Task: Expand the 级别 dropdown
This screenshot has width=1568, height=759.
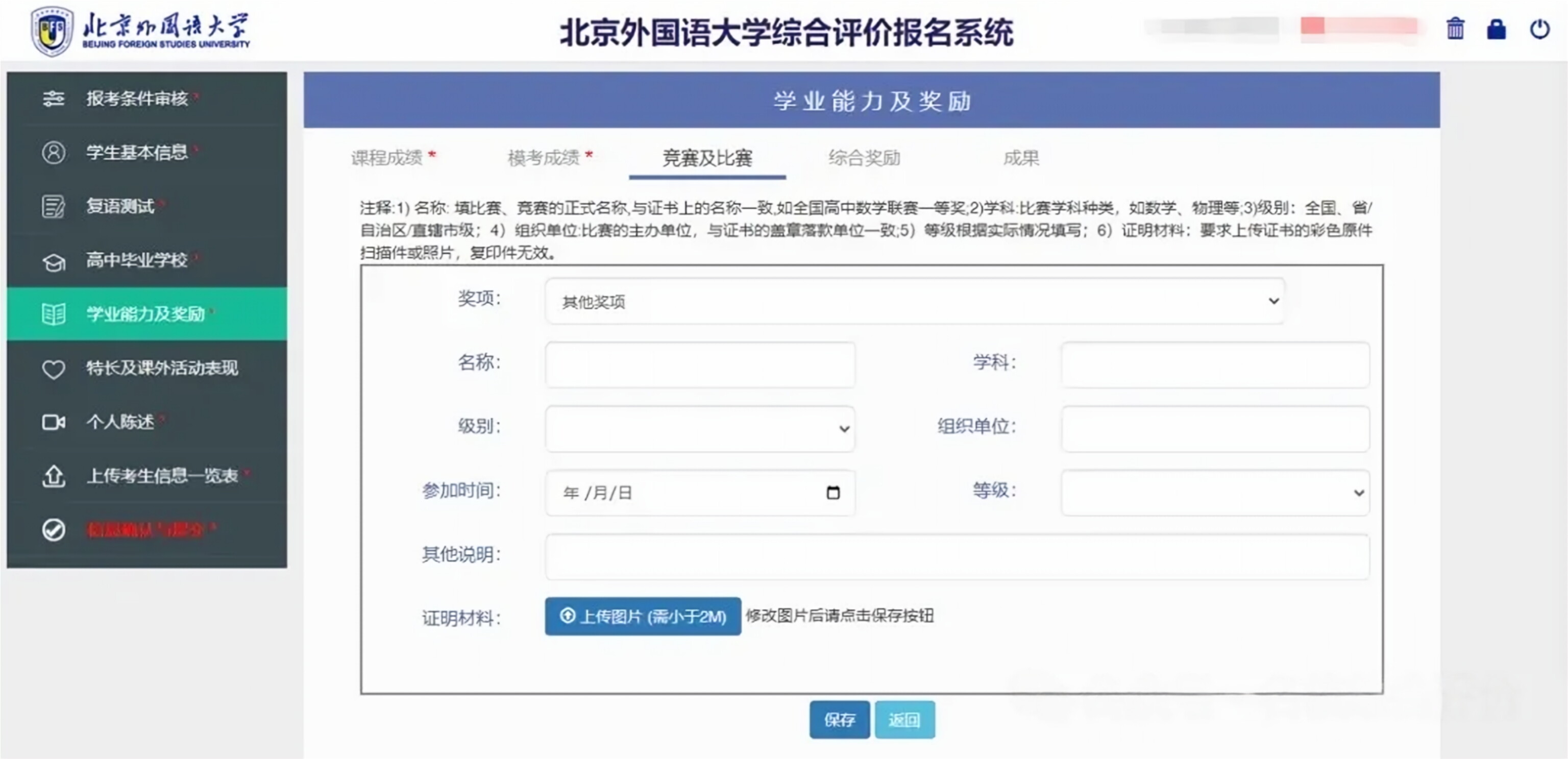Action: coord(700,429)
